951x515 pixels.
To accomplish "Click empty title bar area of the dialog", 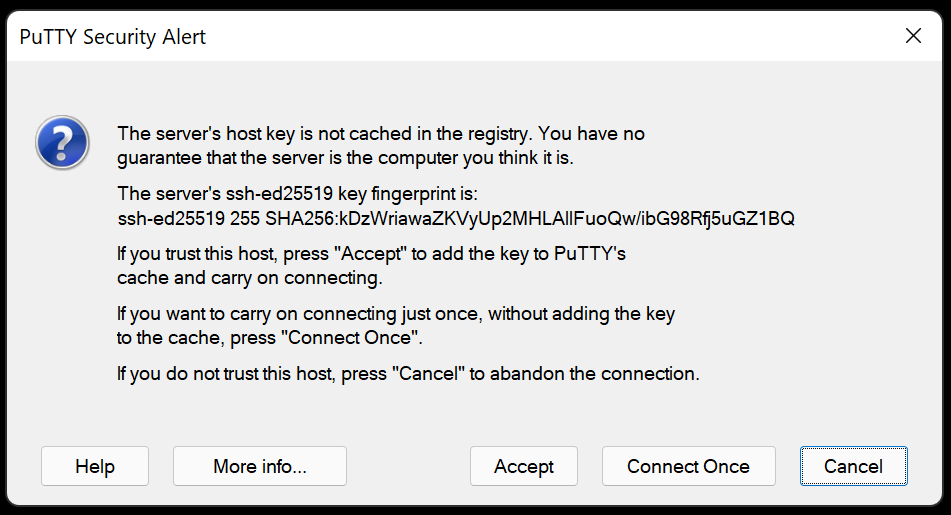I will point(546,36).
